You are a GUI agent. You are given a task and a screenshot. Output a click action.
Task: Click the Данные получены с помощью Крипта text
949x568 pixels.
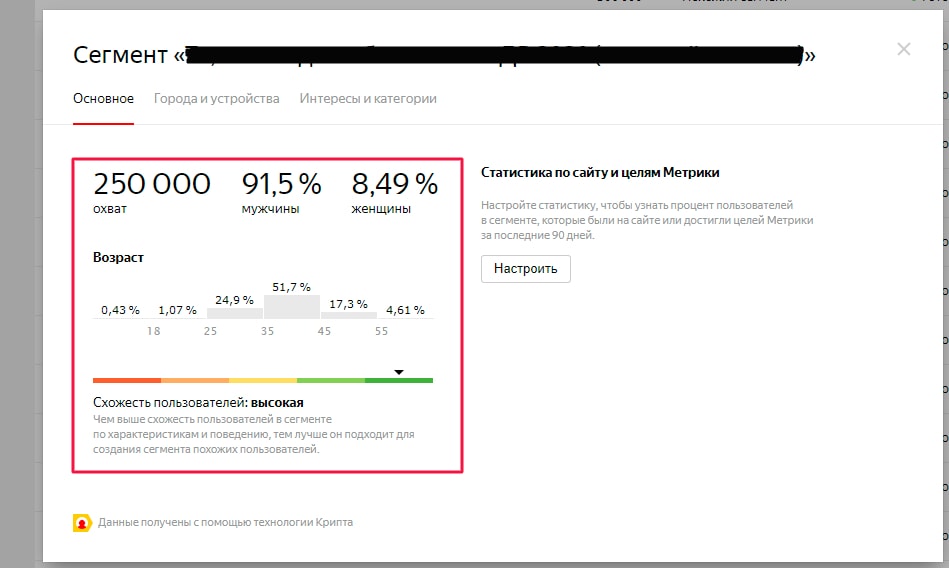point(225,522)
